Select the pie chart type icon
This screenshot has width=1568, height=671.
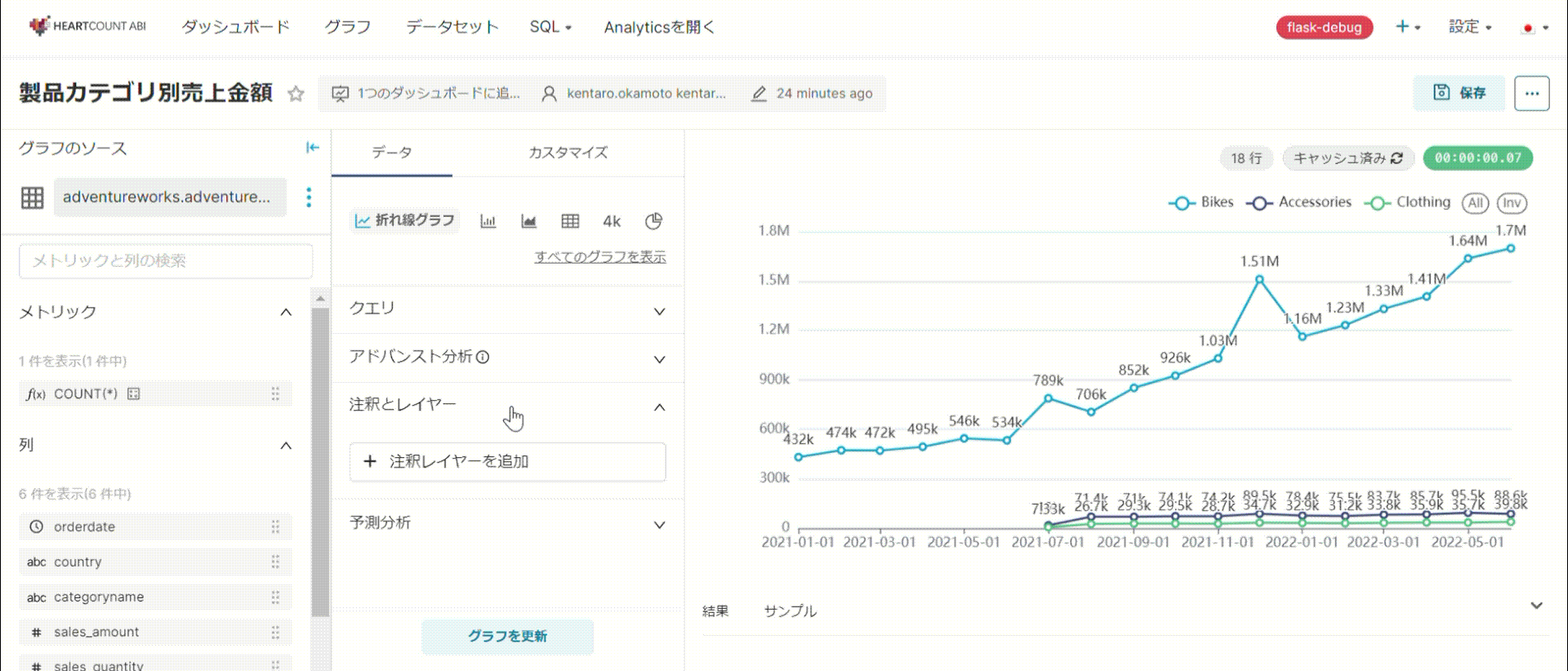[x=653, y=221]
